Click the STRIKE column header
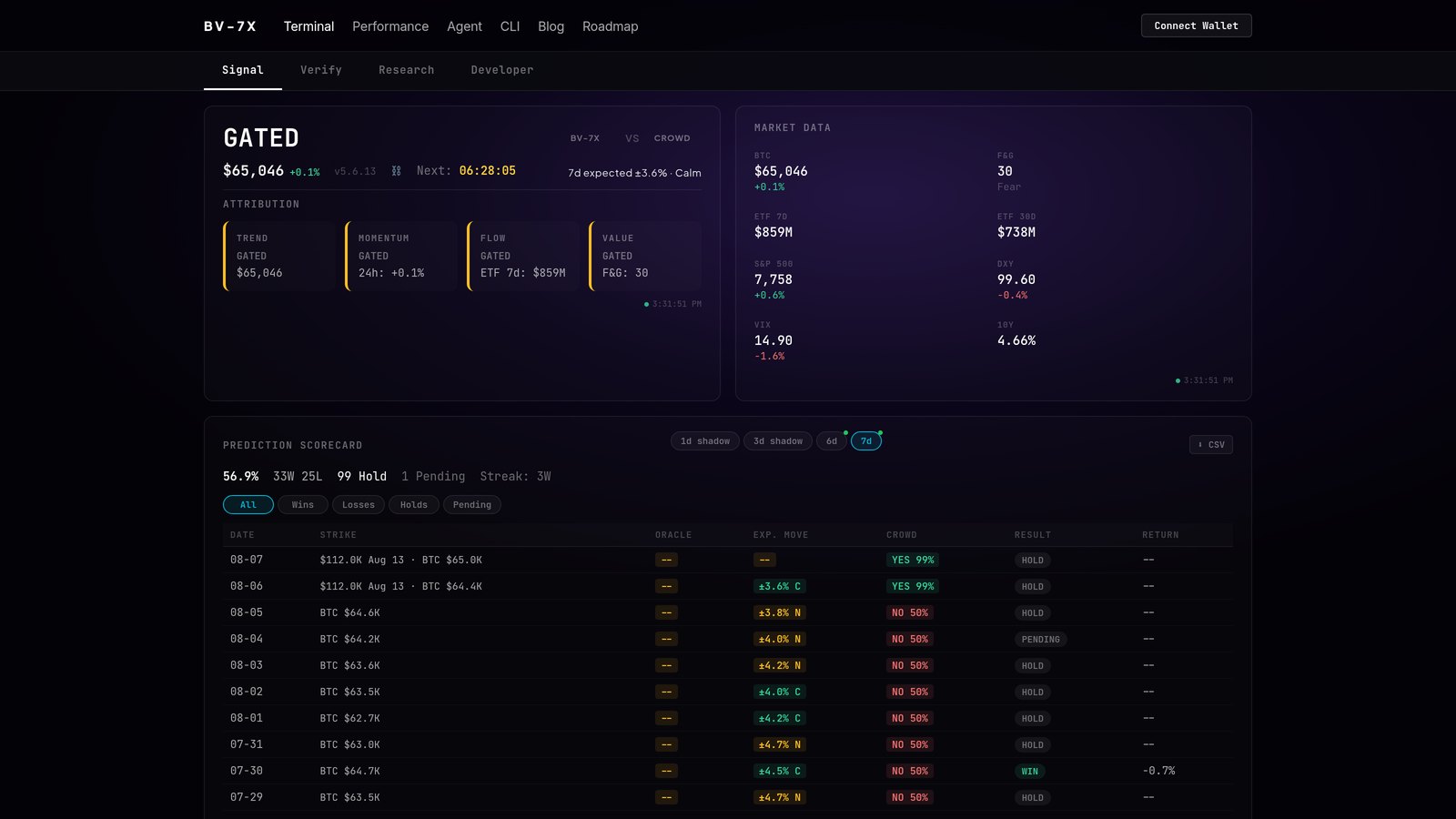The image size is (1456, 819). coord(339,535)
